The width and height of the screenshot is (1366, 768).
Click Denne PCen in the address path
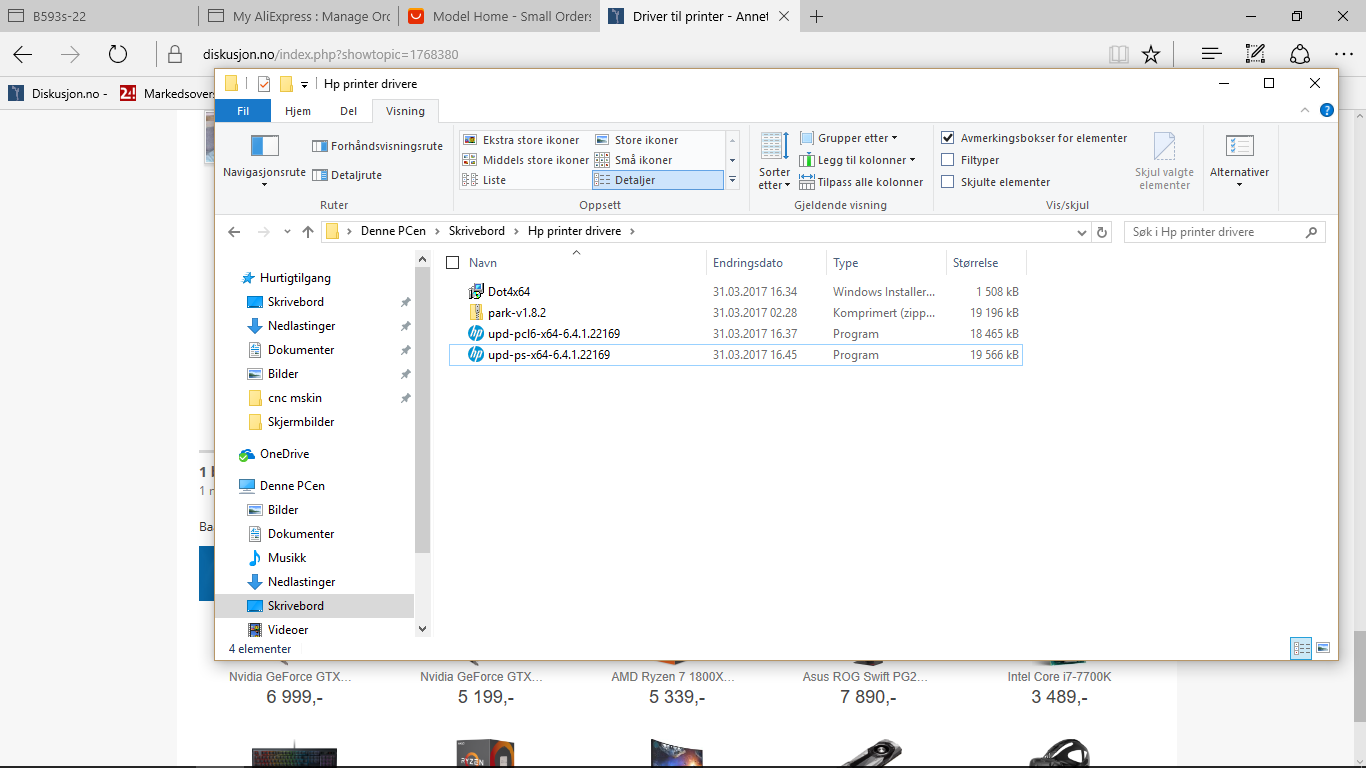392,231
